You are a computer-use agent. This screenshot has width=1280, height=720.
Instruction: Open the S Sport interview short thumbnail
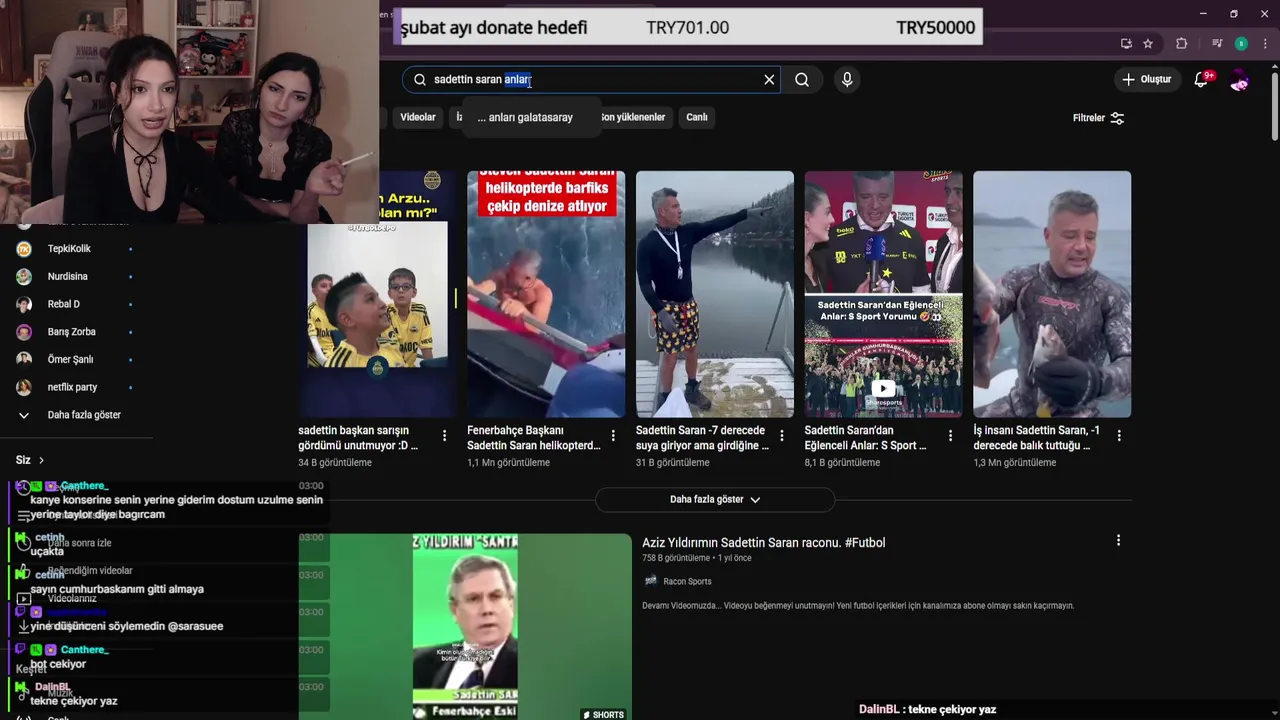click(884, 294)
